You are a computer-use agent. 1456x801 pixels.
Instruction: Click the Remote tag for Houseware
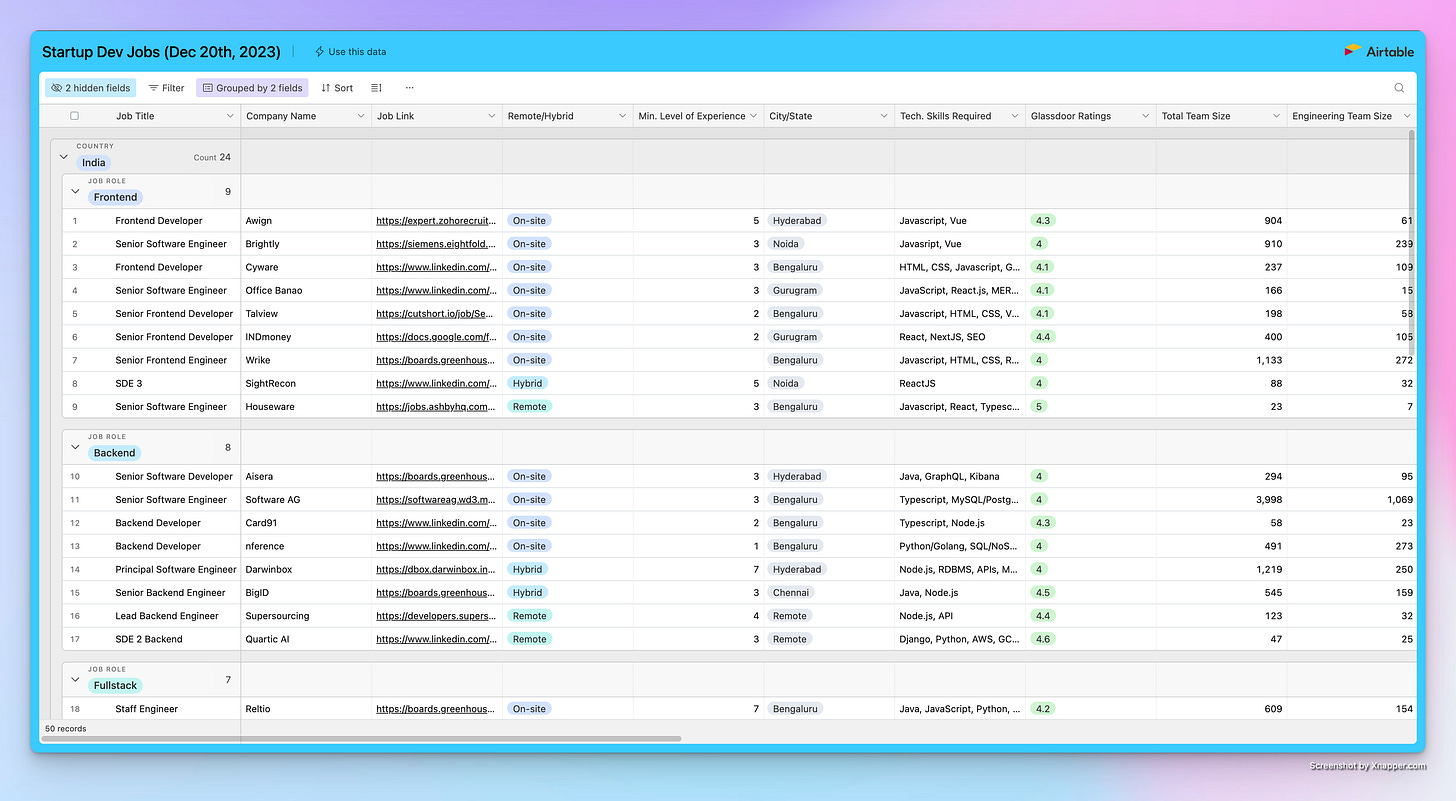pyautogui.click(x=529, y=407)
